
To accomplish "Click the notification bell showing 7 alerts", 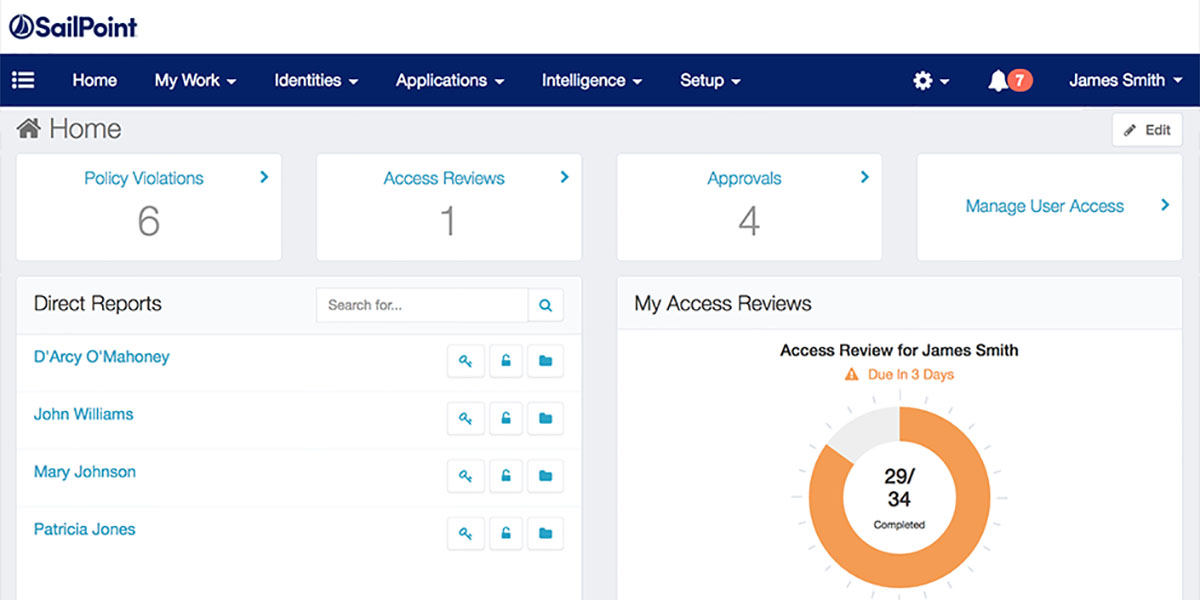I will 1003,80.
